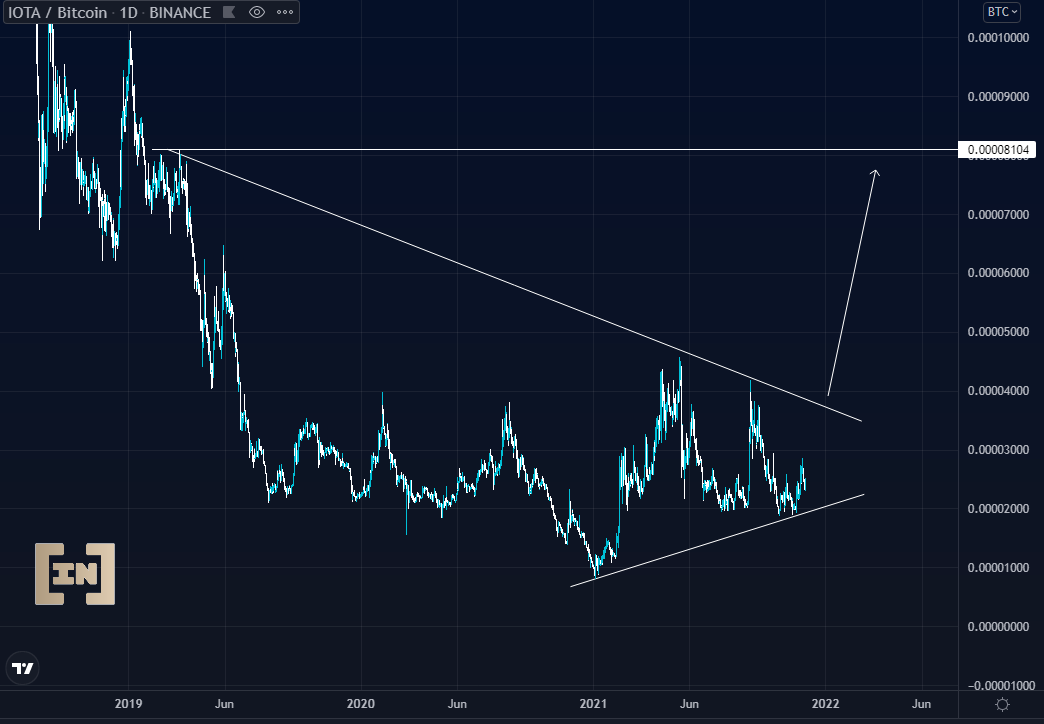Select the 0.00008104 price label
Screen dimensions: 1044x724
(997, 149)
